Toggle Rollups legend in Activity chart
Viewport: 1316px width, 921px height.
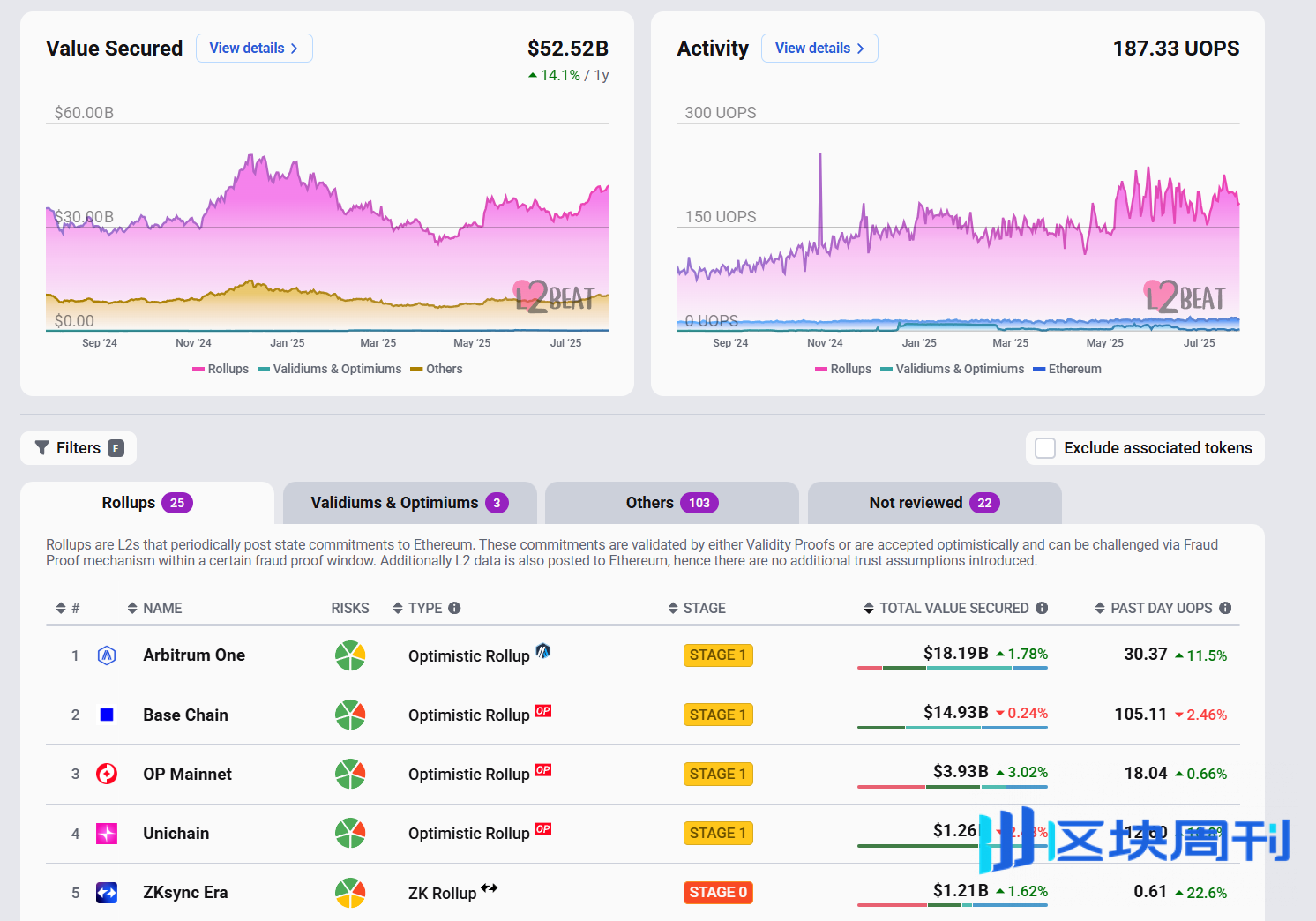click(x=843, y=369)
